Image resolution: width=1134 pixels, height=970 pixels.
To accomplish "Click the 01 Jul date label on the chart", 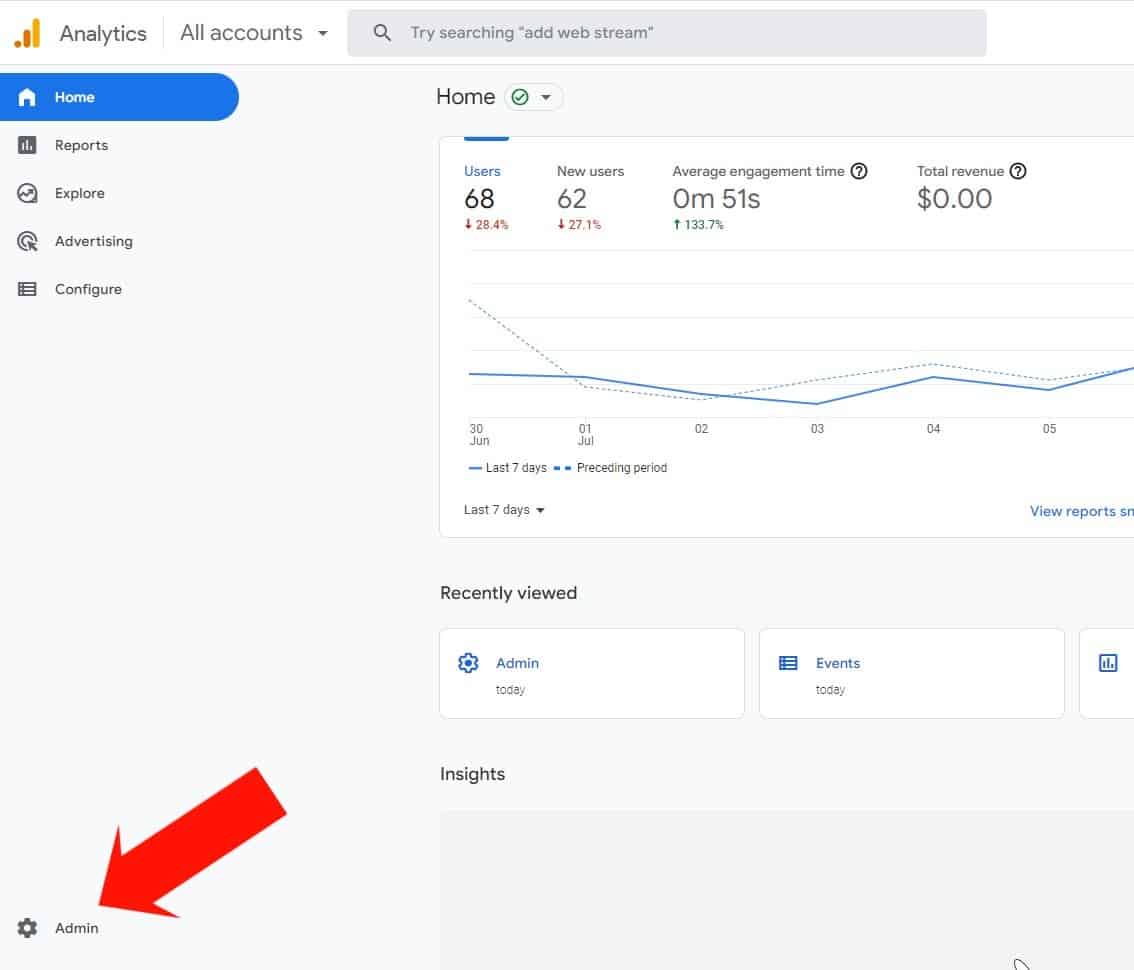I will point(586,435).
